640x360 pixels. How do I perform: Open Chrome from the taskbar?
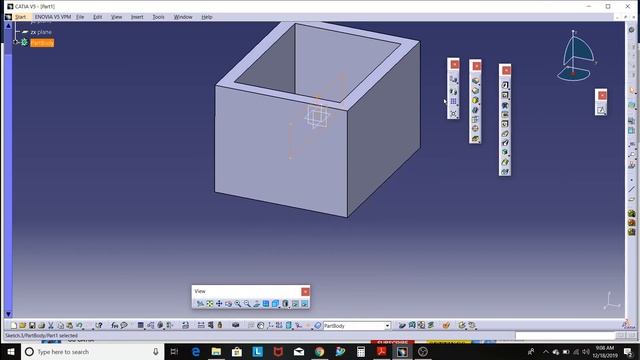point(319,351)
